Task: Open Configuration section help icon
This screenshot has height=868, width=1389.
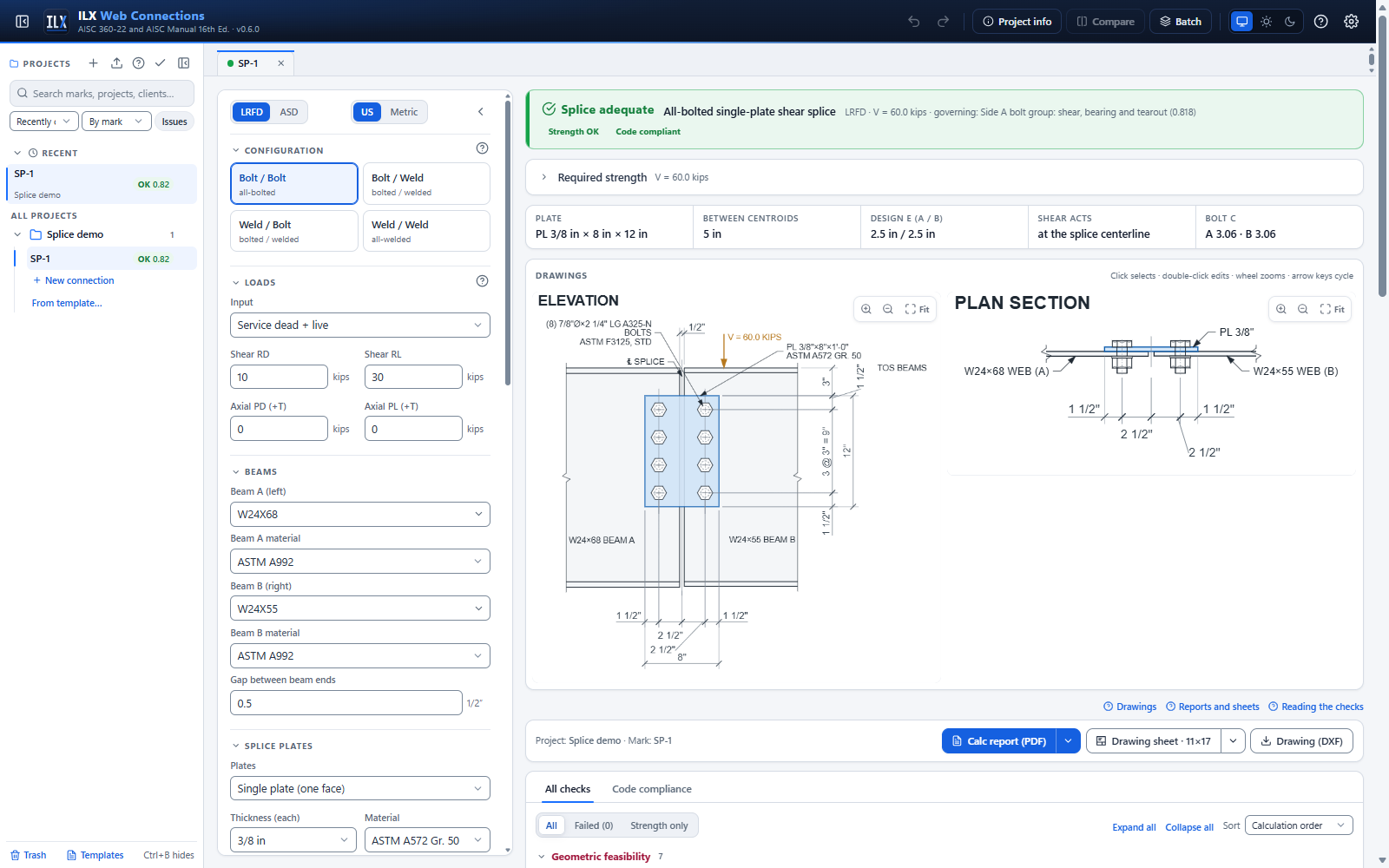Action: coord(483,148)
